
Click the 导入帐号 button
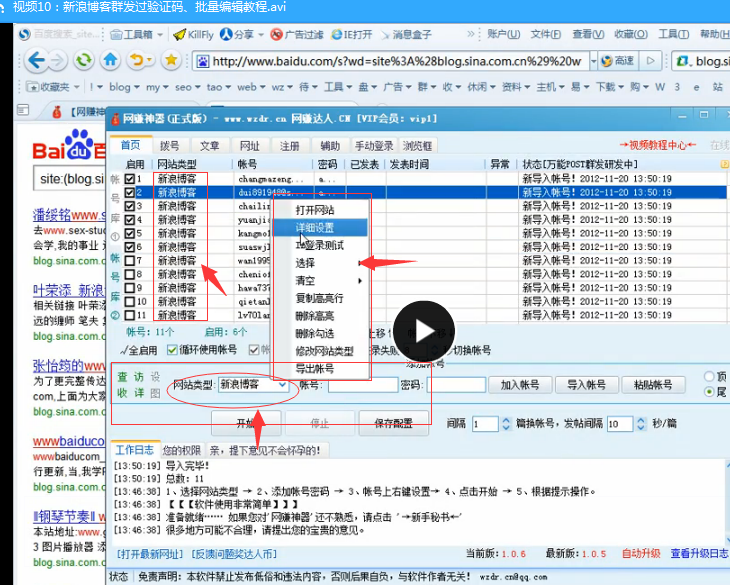point(585,385)
